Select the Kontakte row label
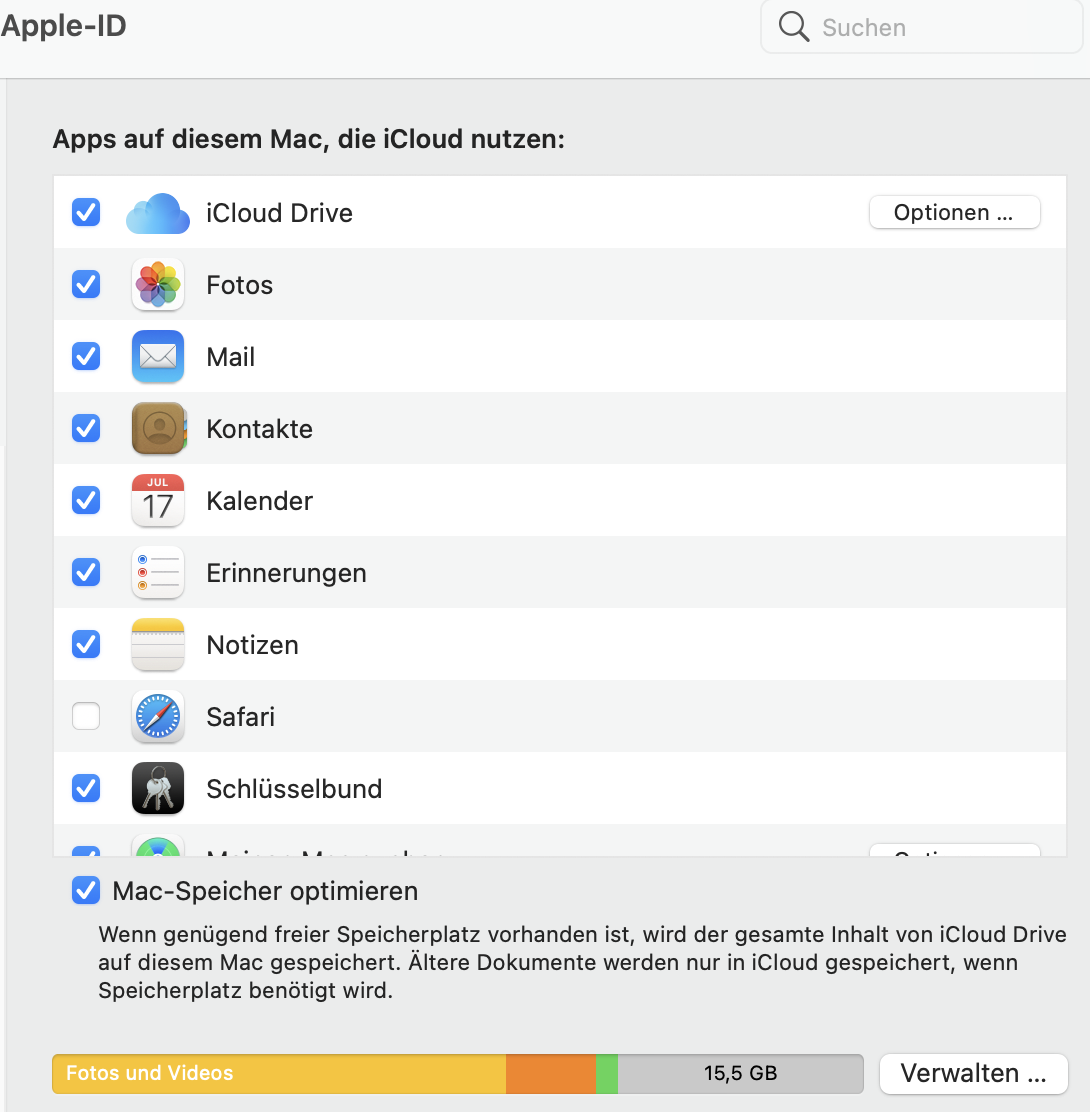The width and height of the screenshot is (1090, 1112). click(x=260, y=429)
